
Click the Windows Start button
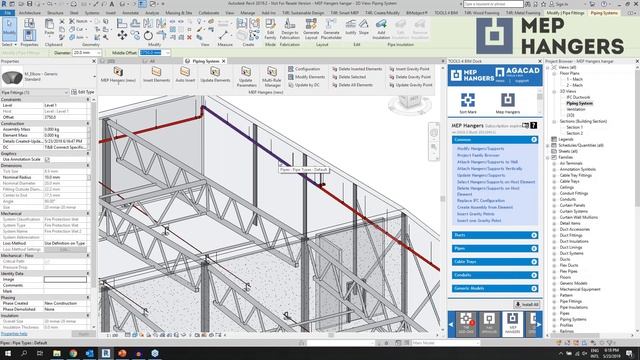pos(8,353)
